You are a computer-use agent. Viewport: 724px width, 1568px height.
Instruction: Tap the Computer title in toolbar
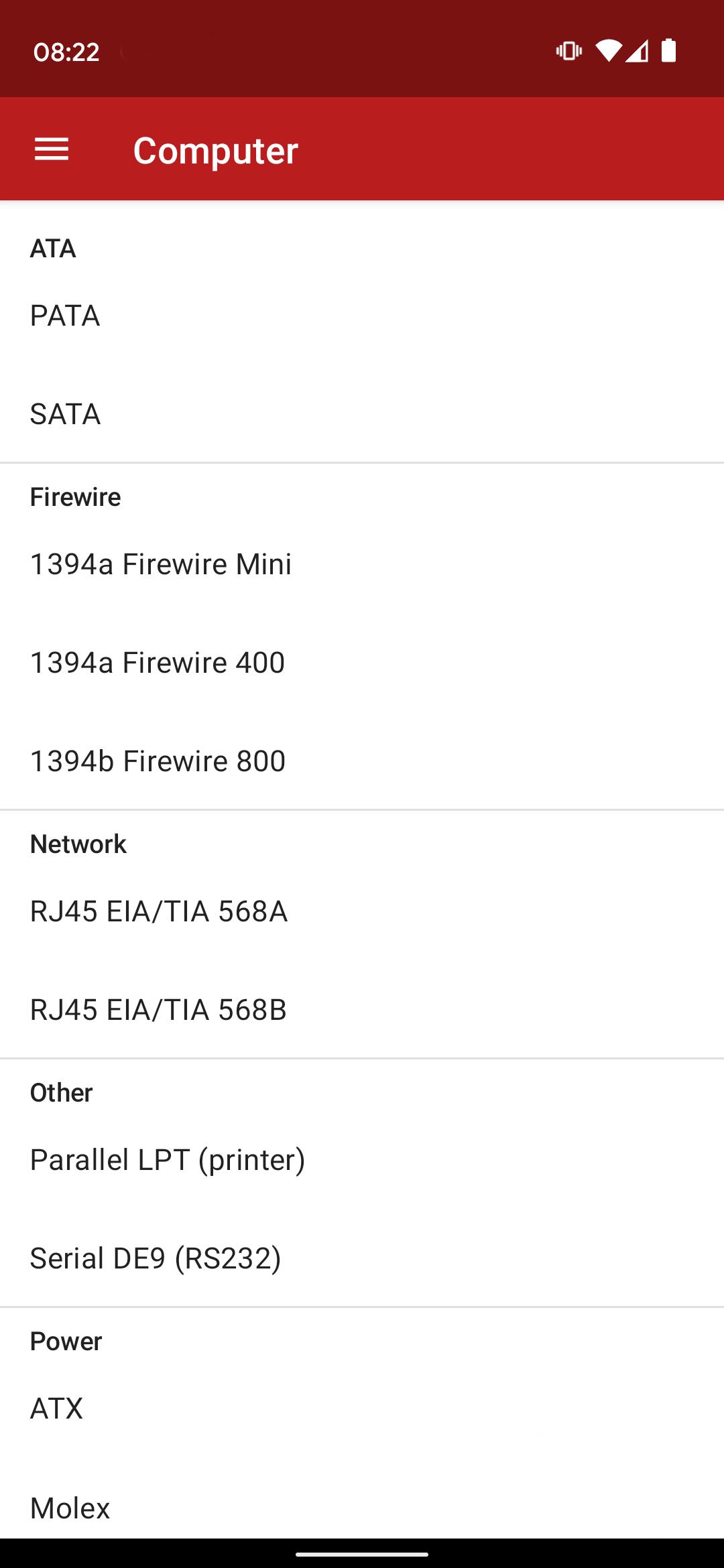pyautogui.click(x=215, y=151)
